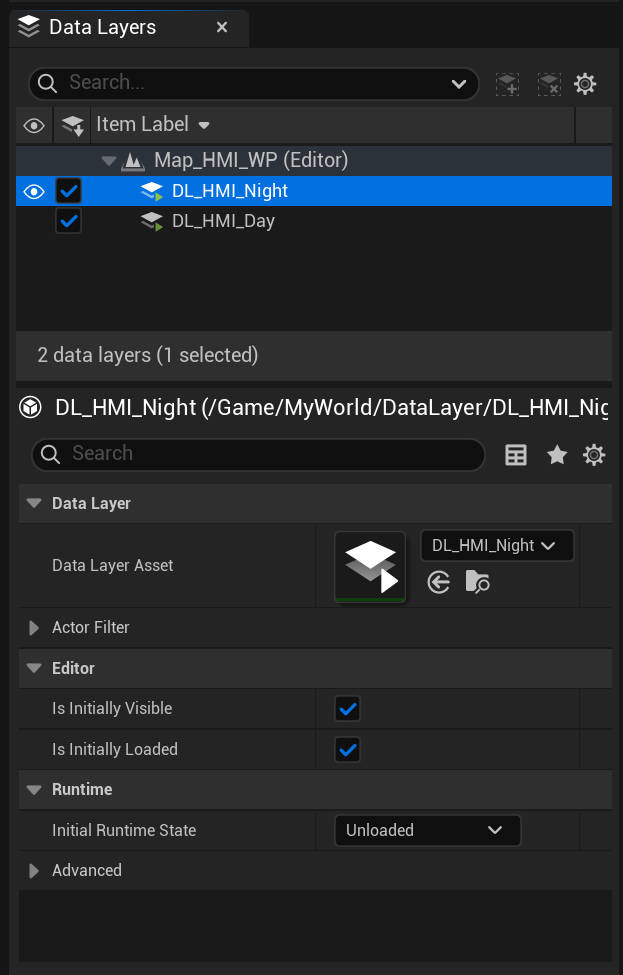Expand the Actor Filter section

[x=34, y=628]
